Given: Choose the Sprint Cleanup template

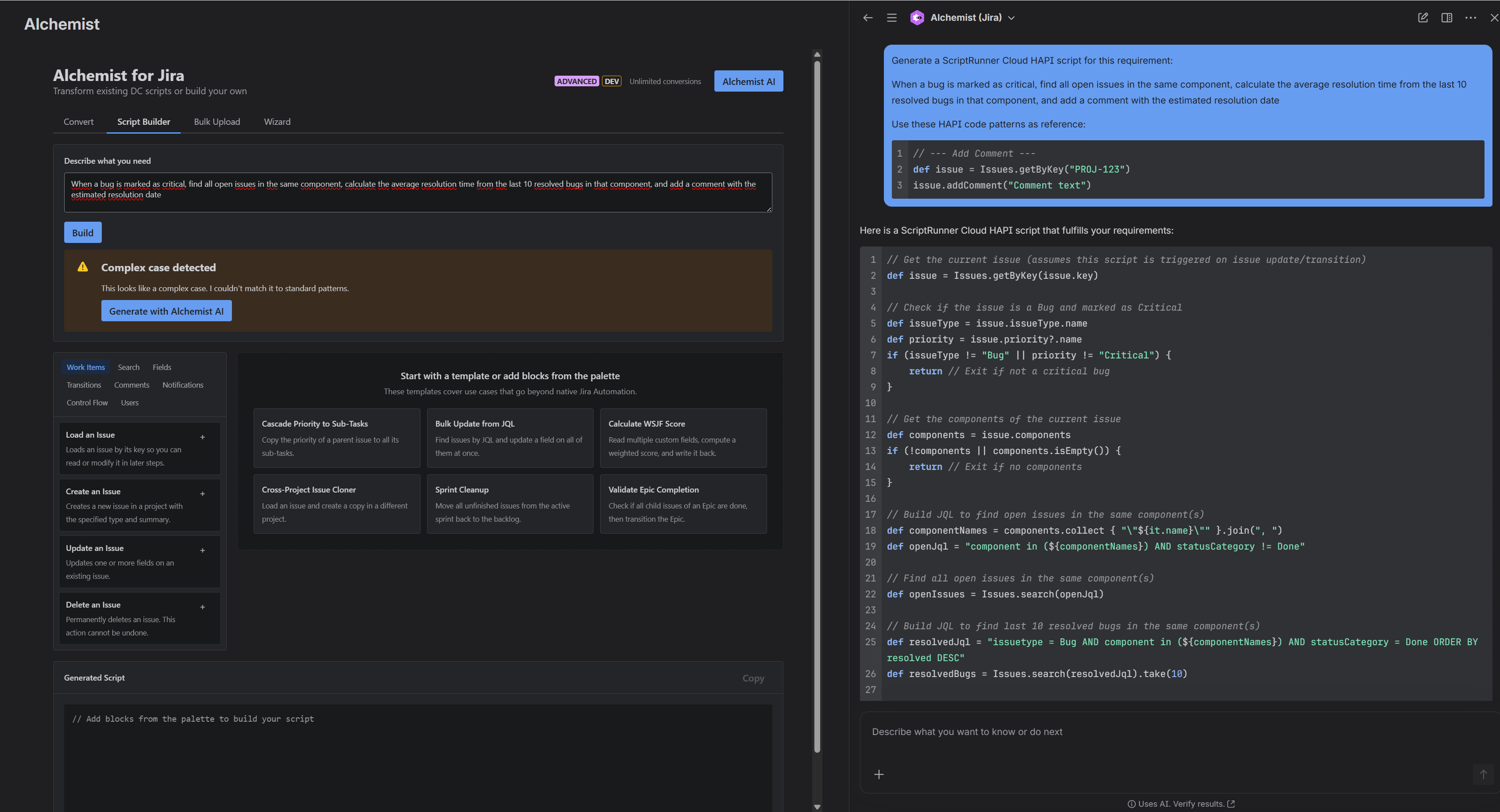Looking at the screenshot, I should (x=510, y=504).
